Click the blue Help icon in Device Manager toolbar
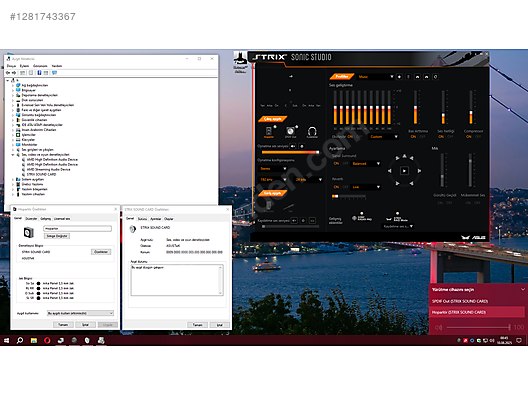The height and width of the screenshot is (396, 528). [39, 73]
